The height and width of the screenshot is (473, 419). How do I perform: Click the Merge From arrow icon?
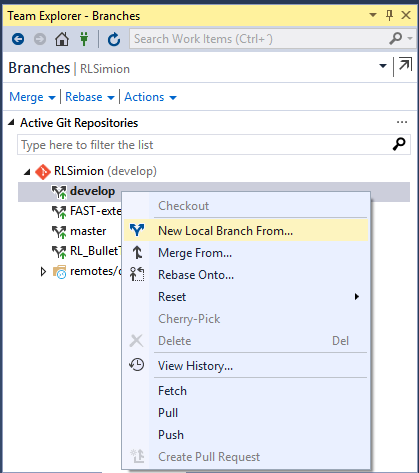pyautogui.click(x=137, y=252)
